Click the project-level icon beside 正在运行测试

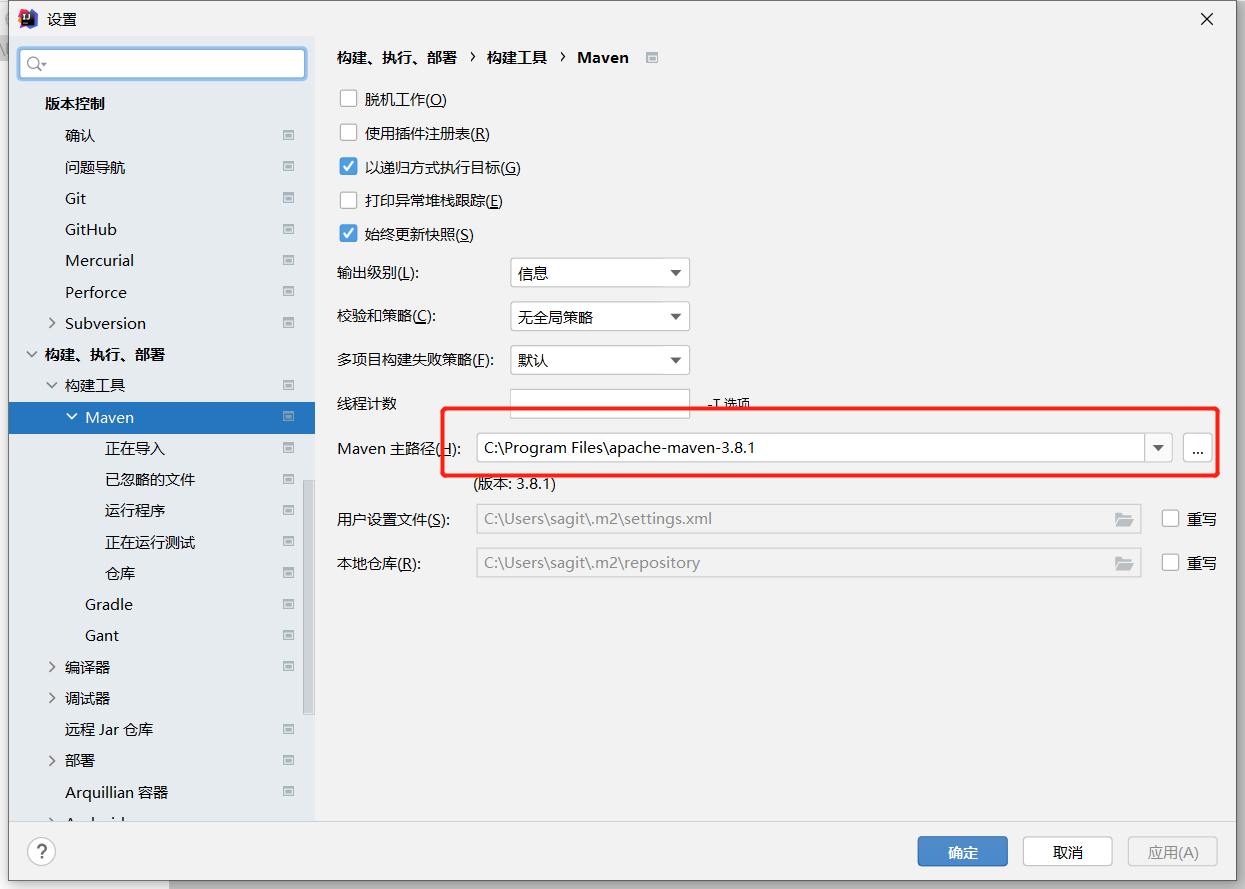pyautogui.click(x=288, y=542)
